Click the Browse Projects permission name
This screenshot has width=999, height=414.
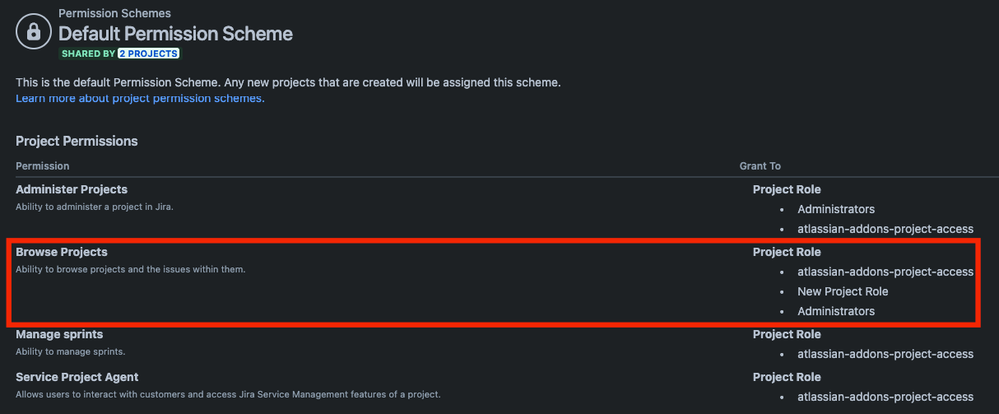(x=62, y=252)
